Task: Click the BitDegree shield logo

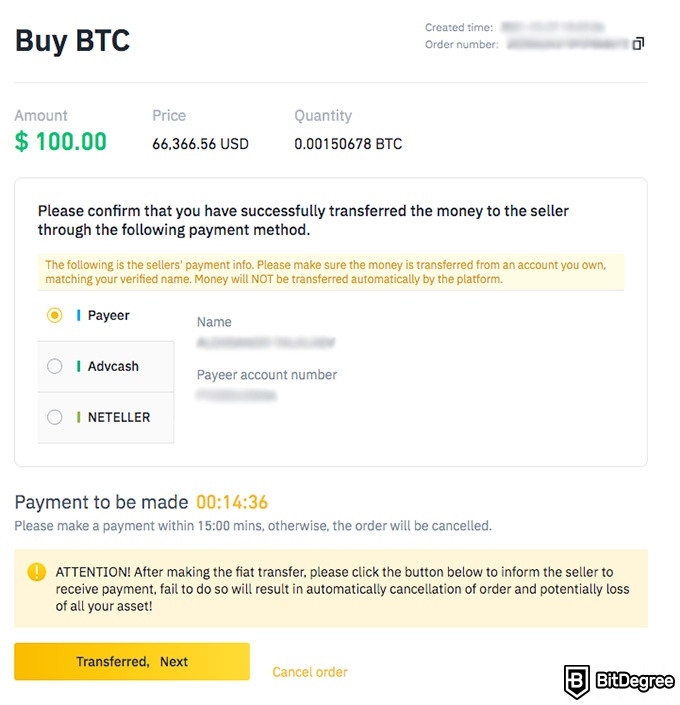Action: (576, 681)
